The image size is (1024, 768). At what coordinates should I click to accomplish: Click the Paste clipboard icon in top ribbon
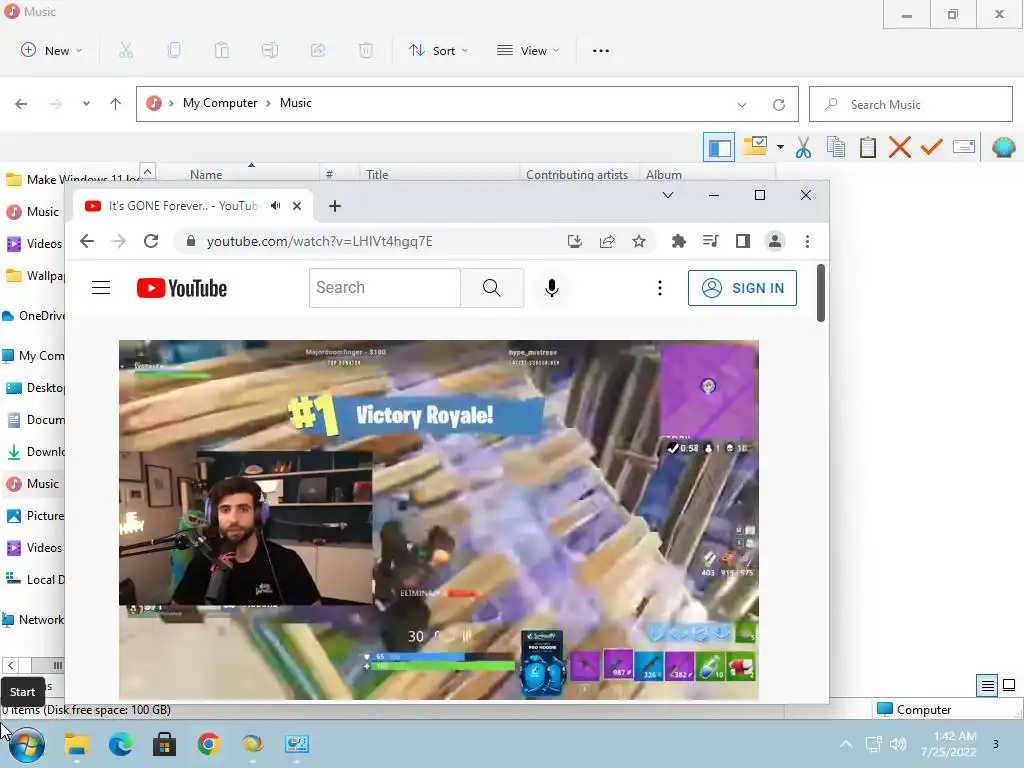point(222,50)
